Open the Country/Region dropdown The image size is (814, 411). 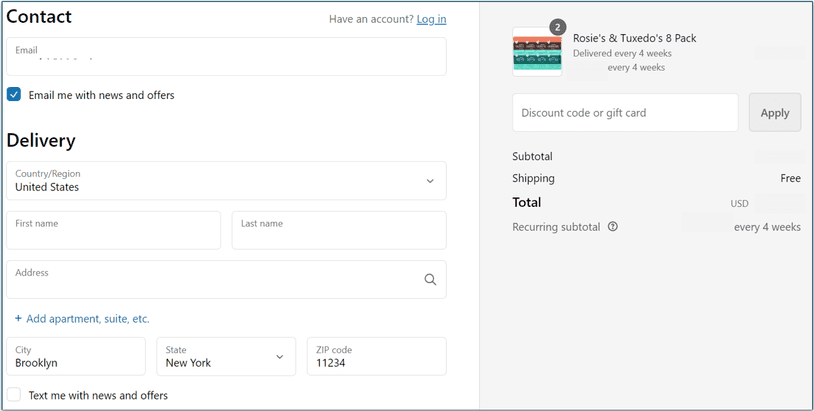point(226,181)
